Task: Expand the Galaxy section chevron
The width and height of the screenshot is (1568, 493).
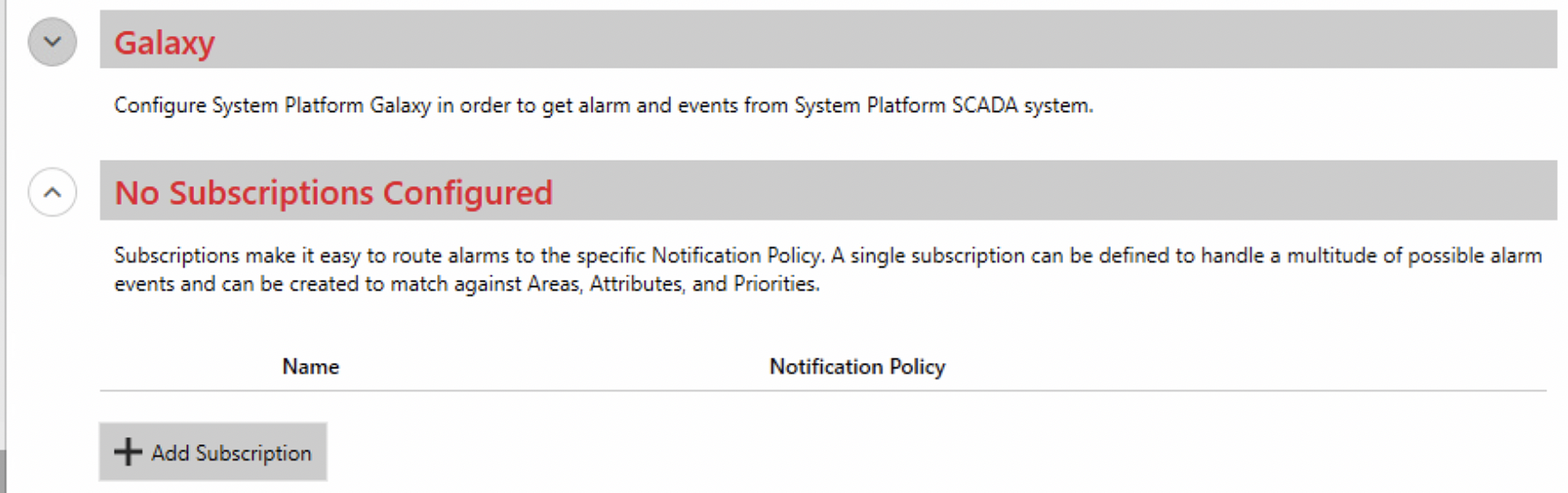Action: 52,42
